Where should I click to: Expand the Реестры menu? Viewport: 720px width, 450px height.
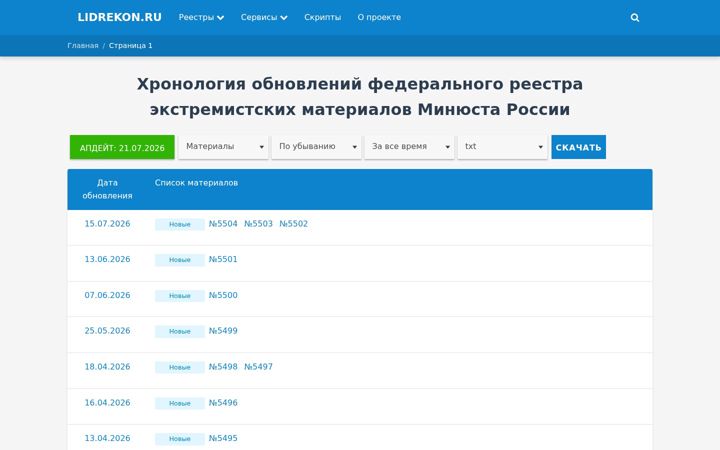tap(201, 17)
